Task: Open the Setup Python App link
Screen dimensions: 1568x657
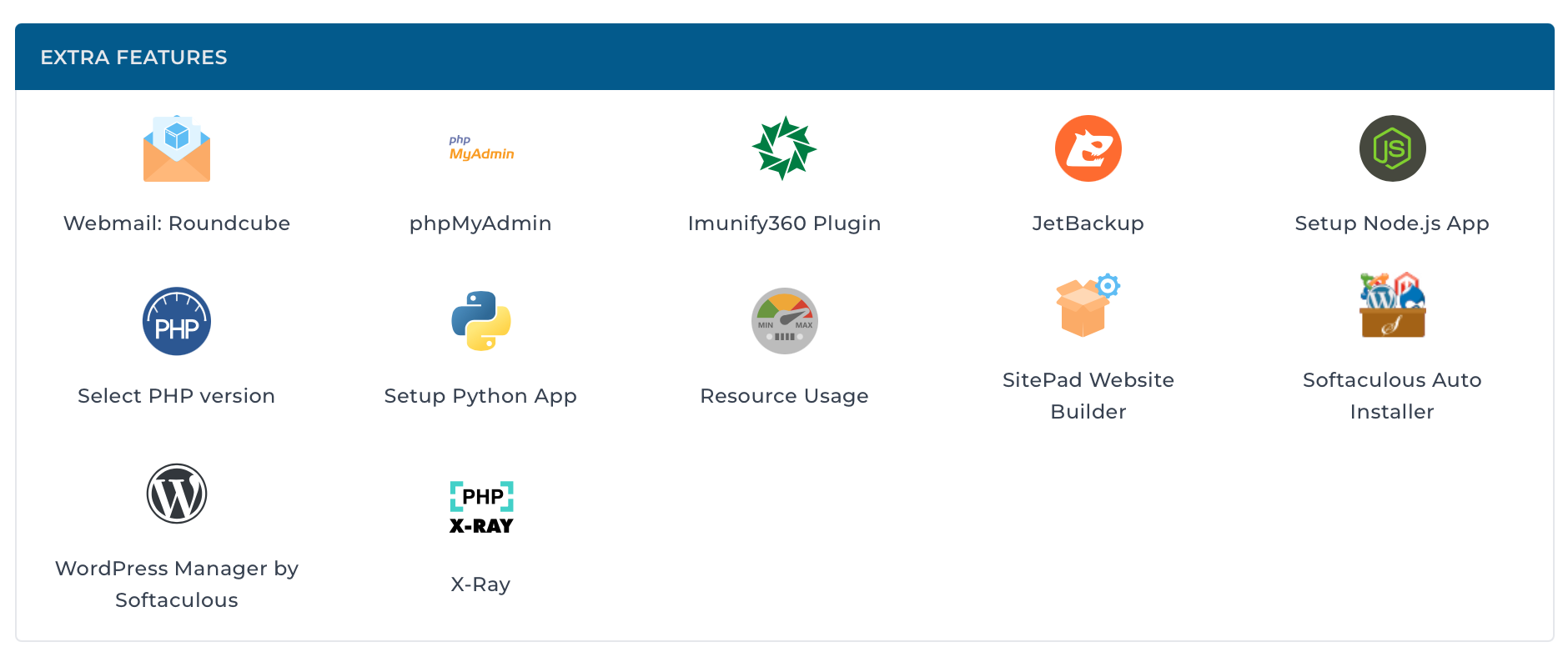Action: pyautogui.click(x=480, y=396)
